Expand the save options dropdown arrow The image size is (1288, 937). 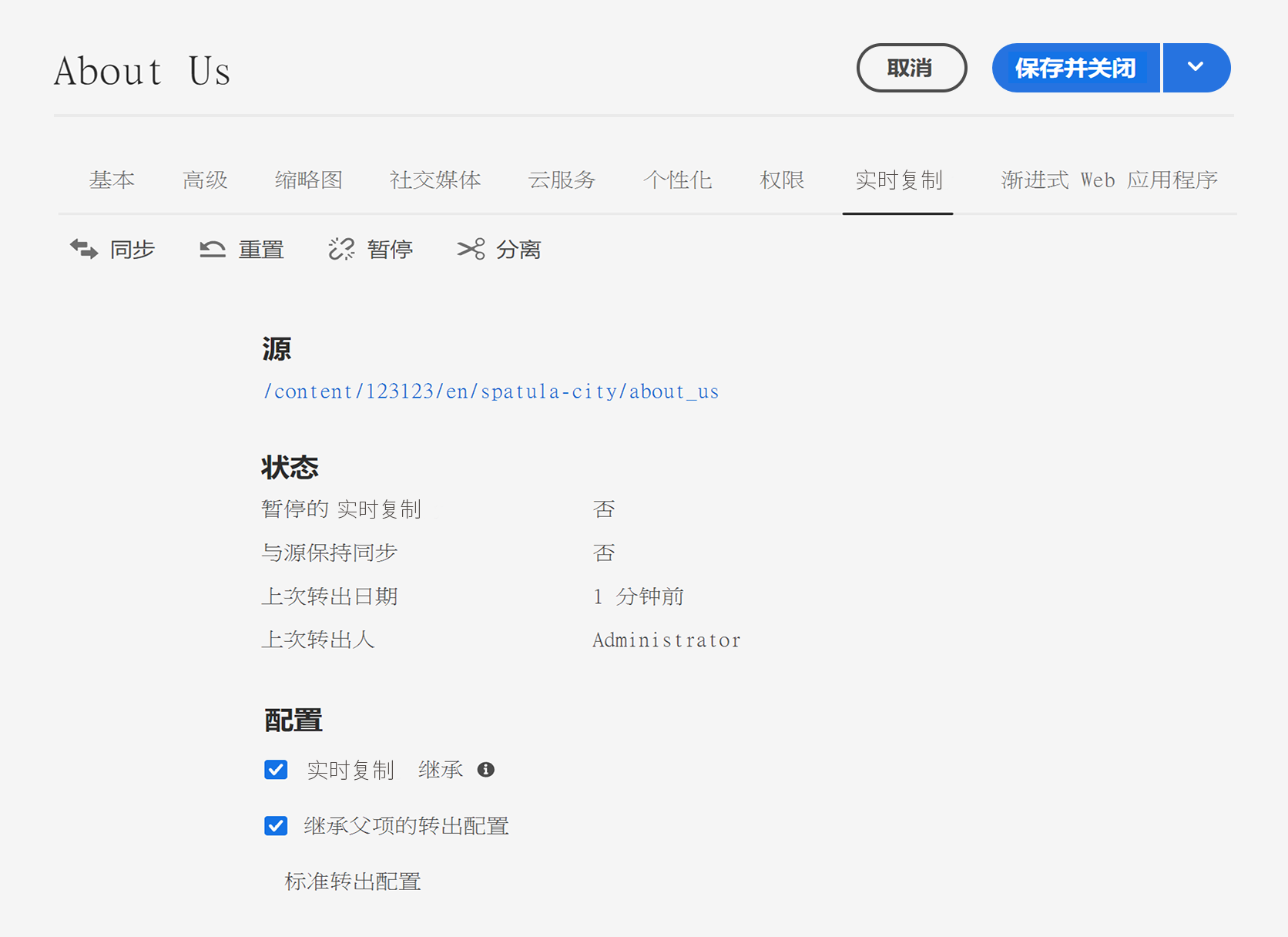click(x=1196, y=68)
